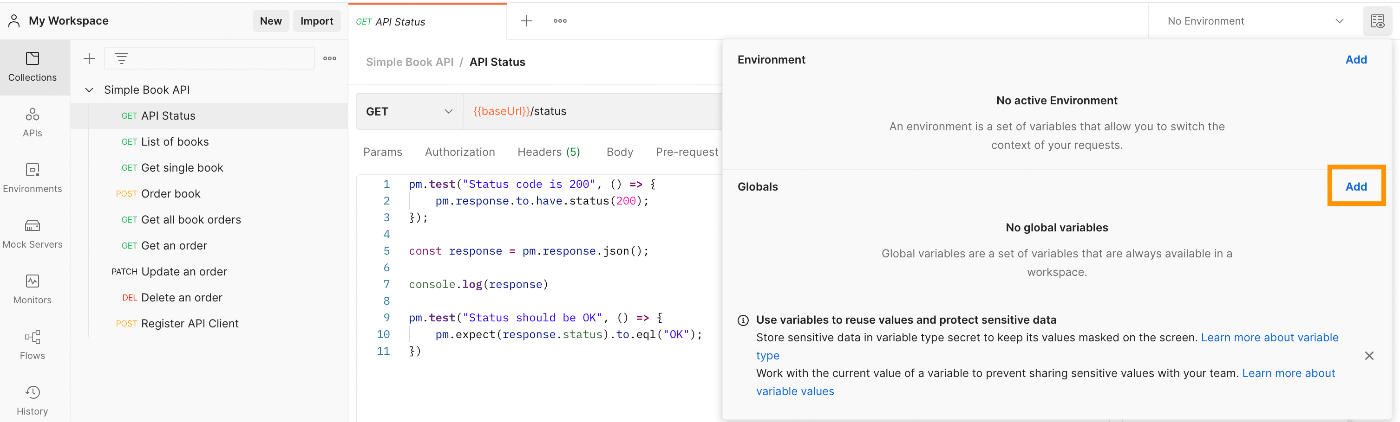Screen dimensions: 1400x422
Task: Open the Environments sidebar section
Action: pyautogui.click(x=33, y=178)
